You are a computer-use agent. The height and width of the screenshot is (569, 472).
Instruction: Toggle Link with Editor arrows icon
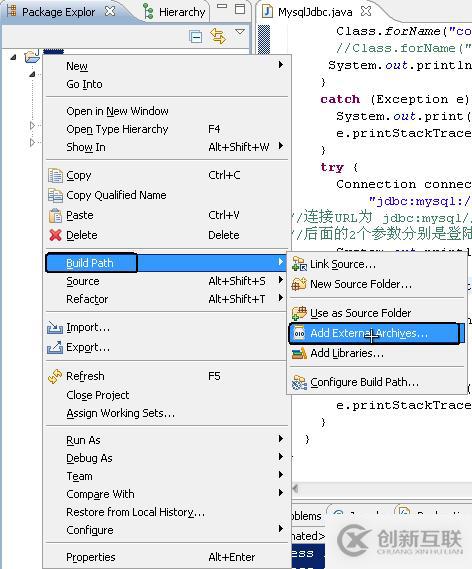(218, 36)
